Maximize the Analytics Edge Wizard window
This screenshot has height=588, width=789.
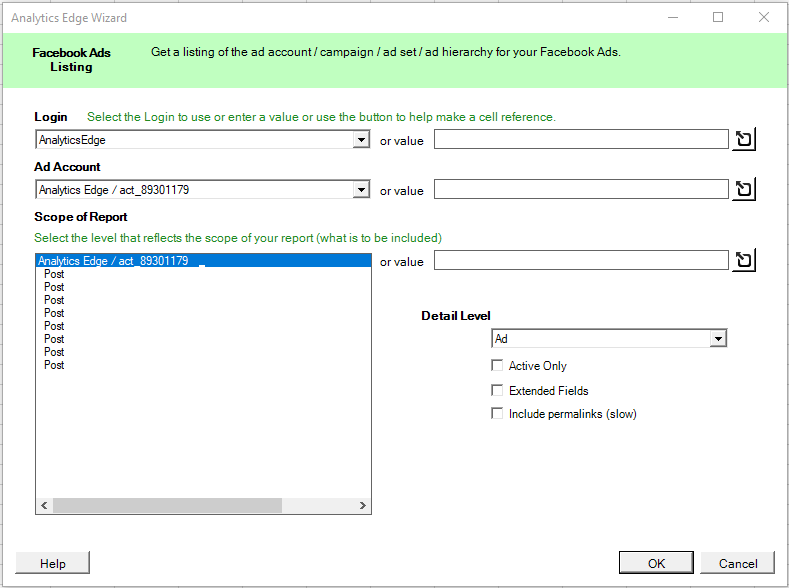click(718, 18)
